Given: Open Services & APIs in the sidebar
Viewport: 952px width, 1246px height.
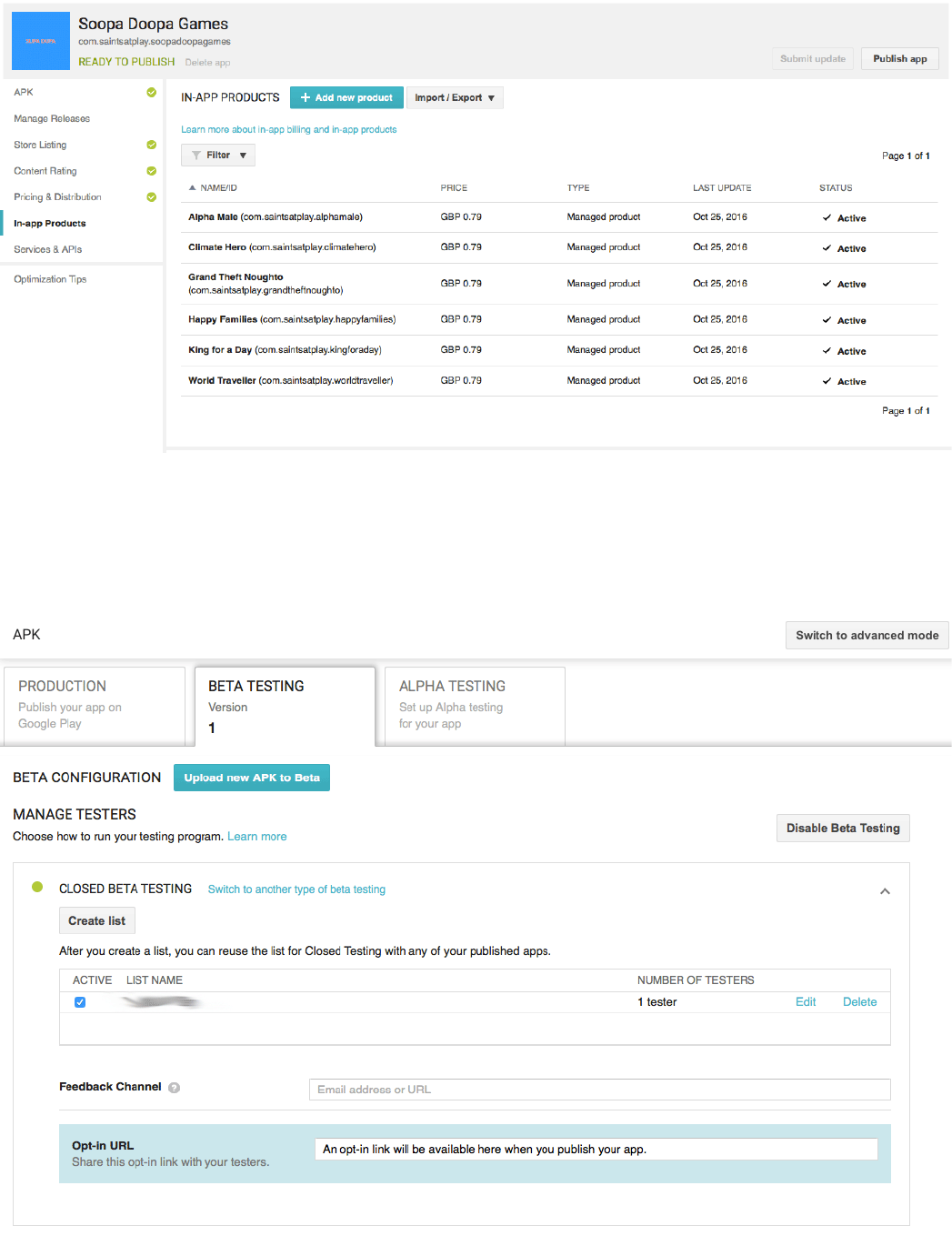Looking at the screenshot, I should [47, 249].
